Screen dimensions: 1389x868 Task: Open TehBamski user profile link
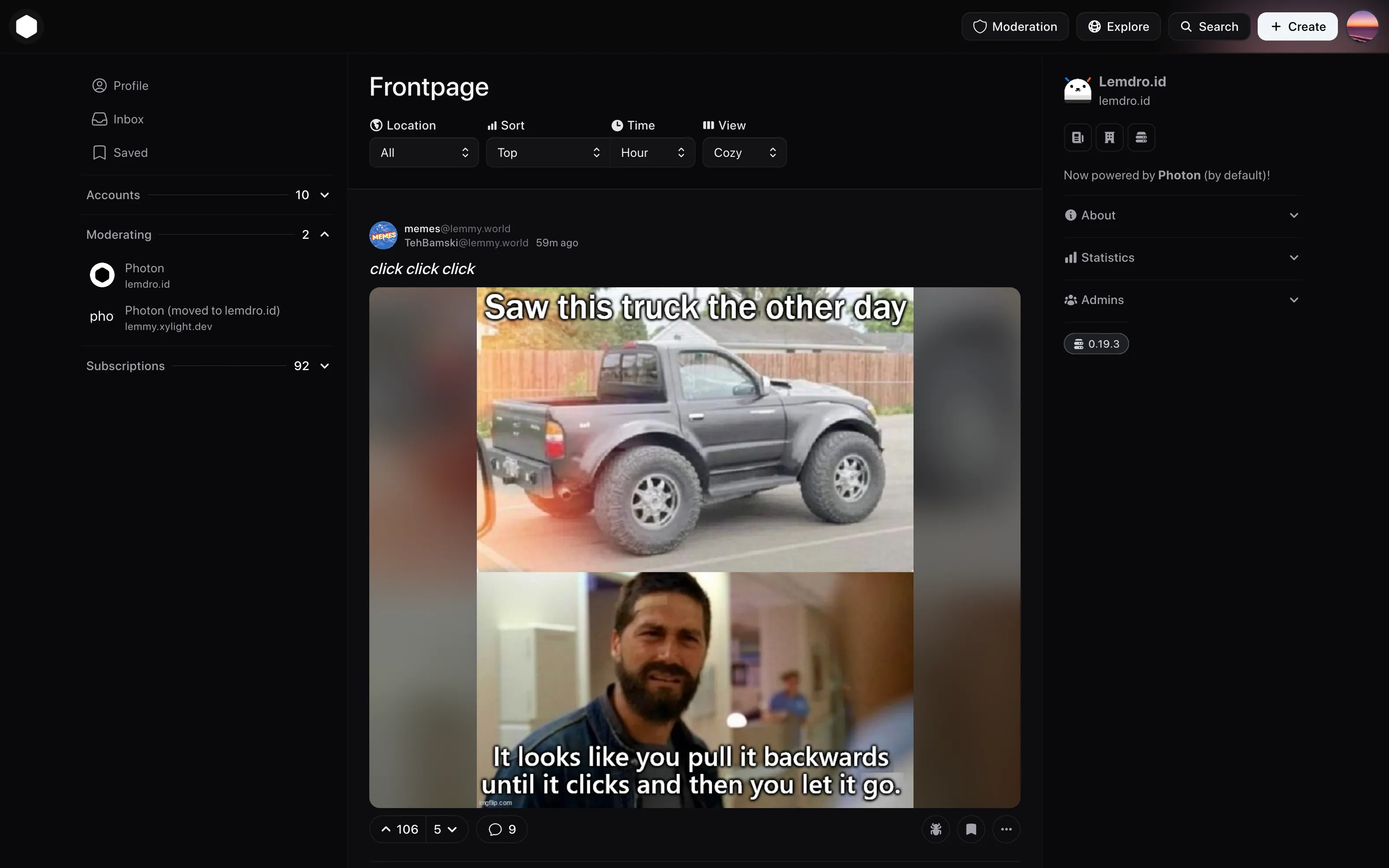tap(466, 243)
